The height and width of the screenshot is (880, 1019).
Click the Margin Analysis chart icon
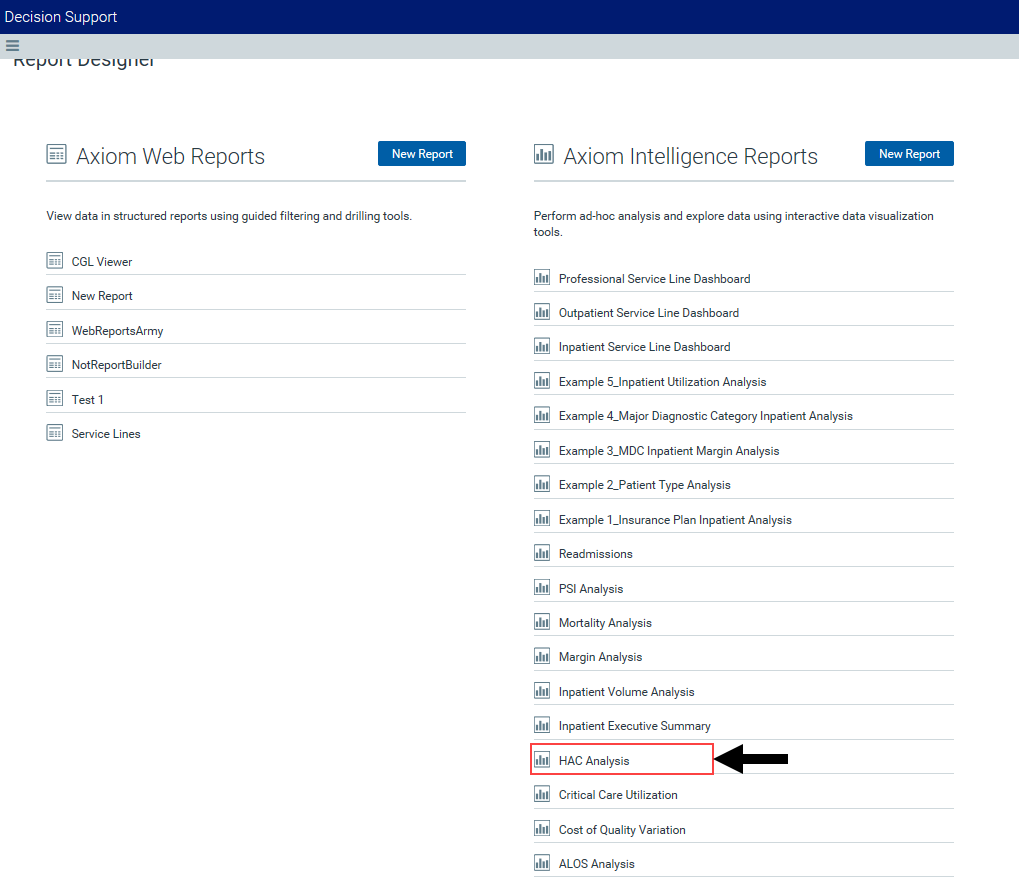(542, 656)
